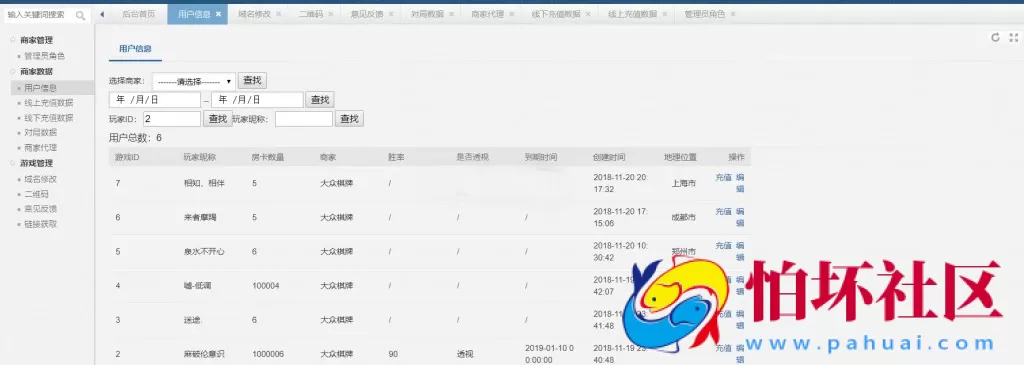
Task: Focus the 玩家ID input field
Action: [x=172, y=119]
